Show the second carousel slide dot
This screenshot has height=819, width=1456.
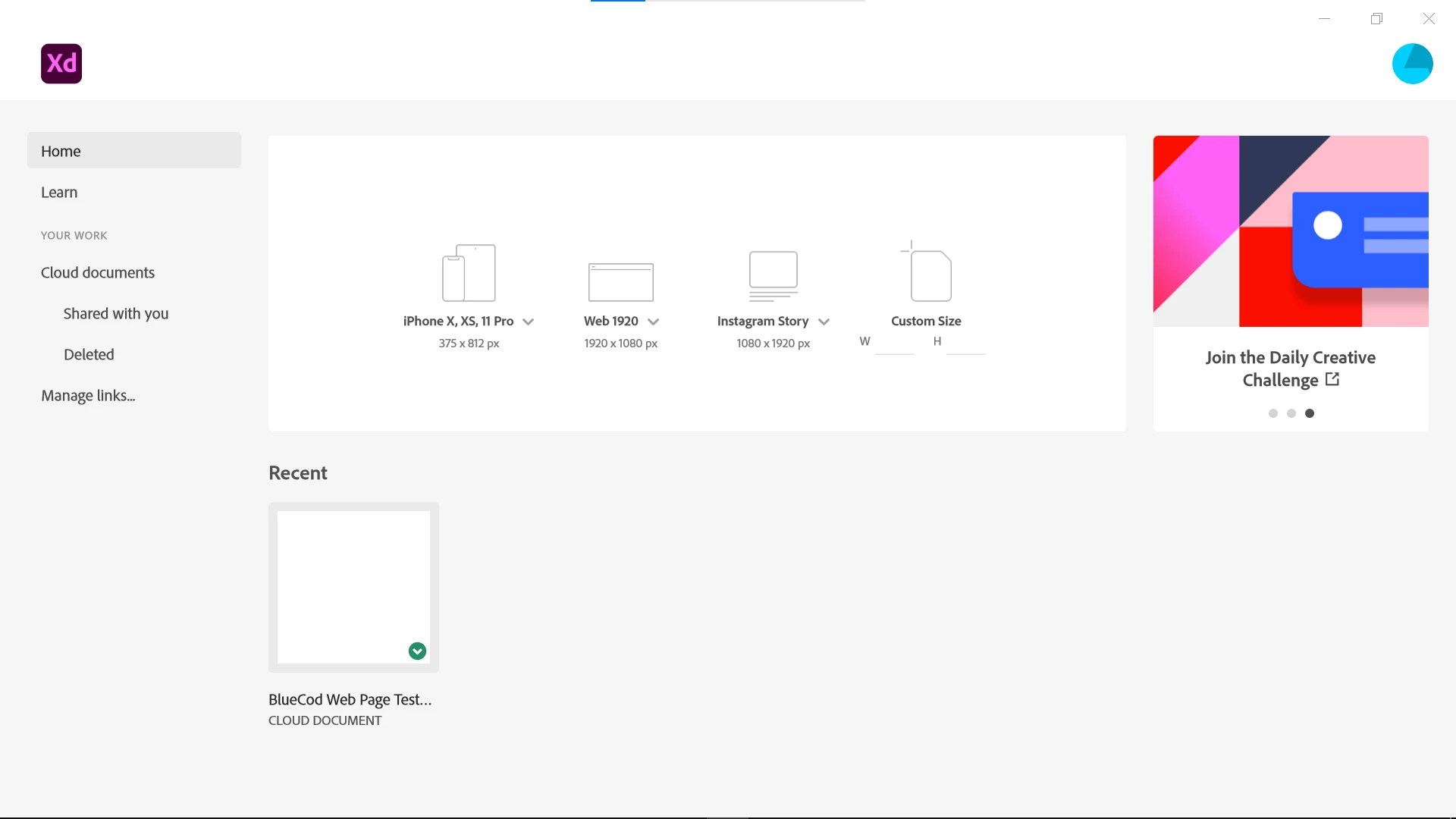point(1291,413)
